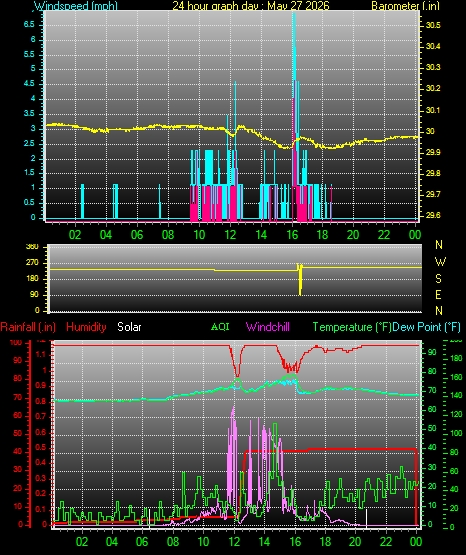Click hour 08 under the windspeed chart
Image resolution: width=466 pixels, height=555 pixels.
coord(168,235)
